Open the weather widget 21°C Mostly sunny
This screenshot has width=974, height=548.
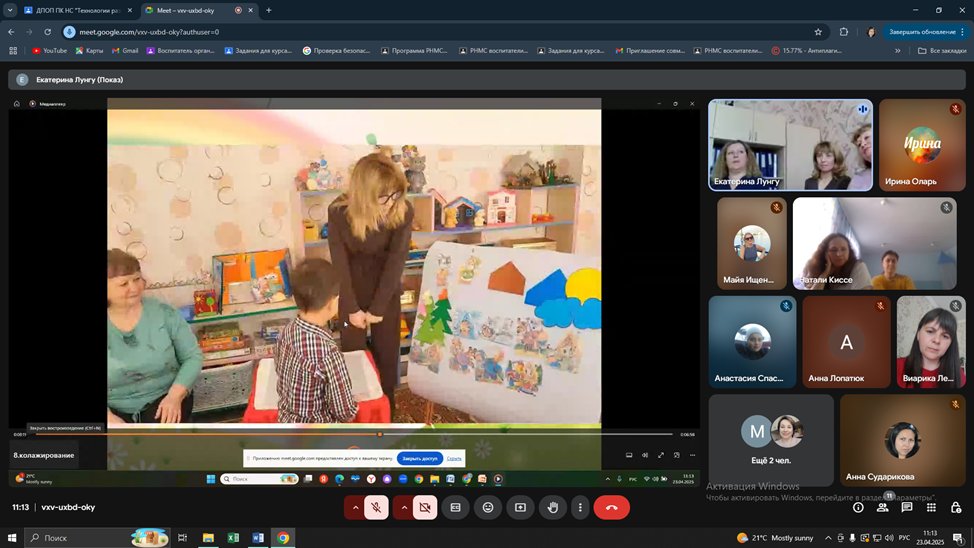coord(775,537)
